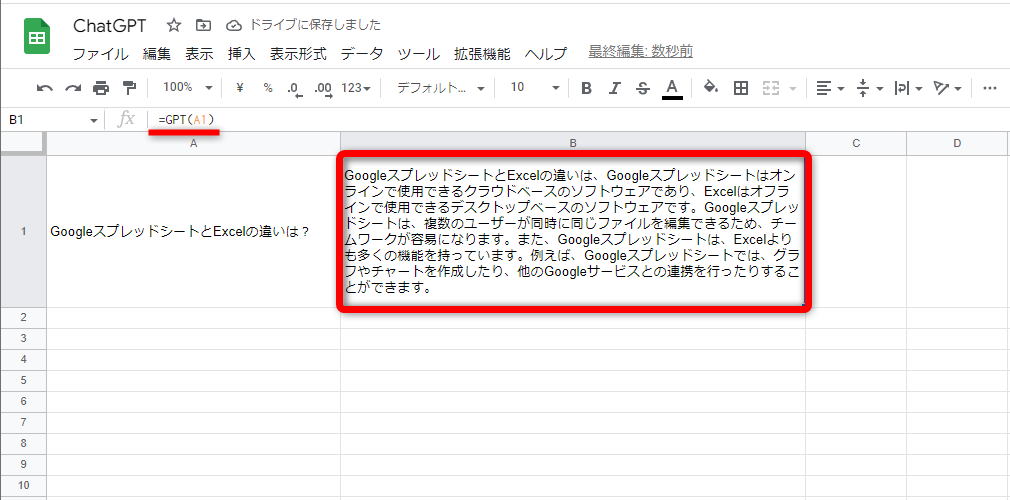Select the paint format roller
The height and width of the screenshot is (500, 1010).
click(129, 88)
